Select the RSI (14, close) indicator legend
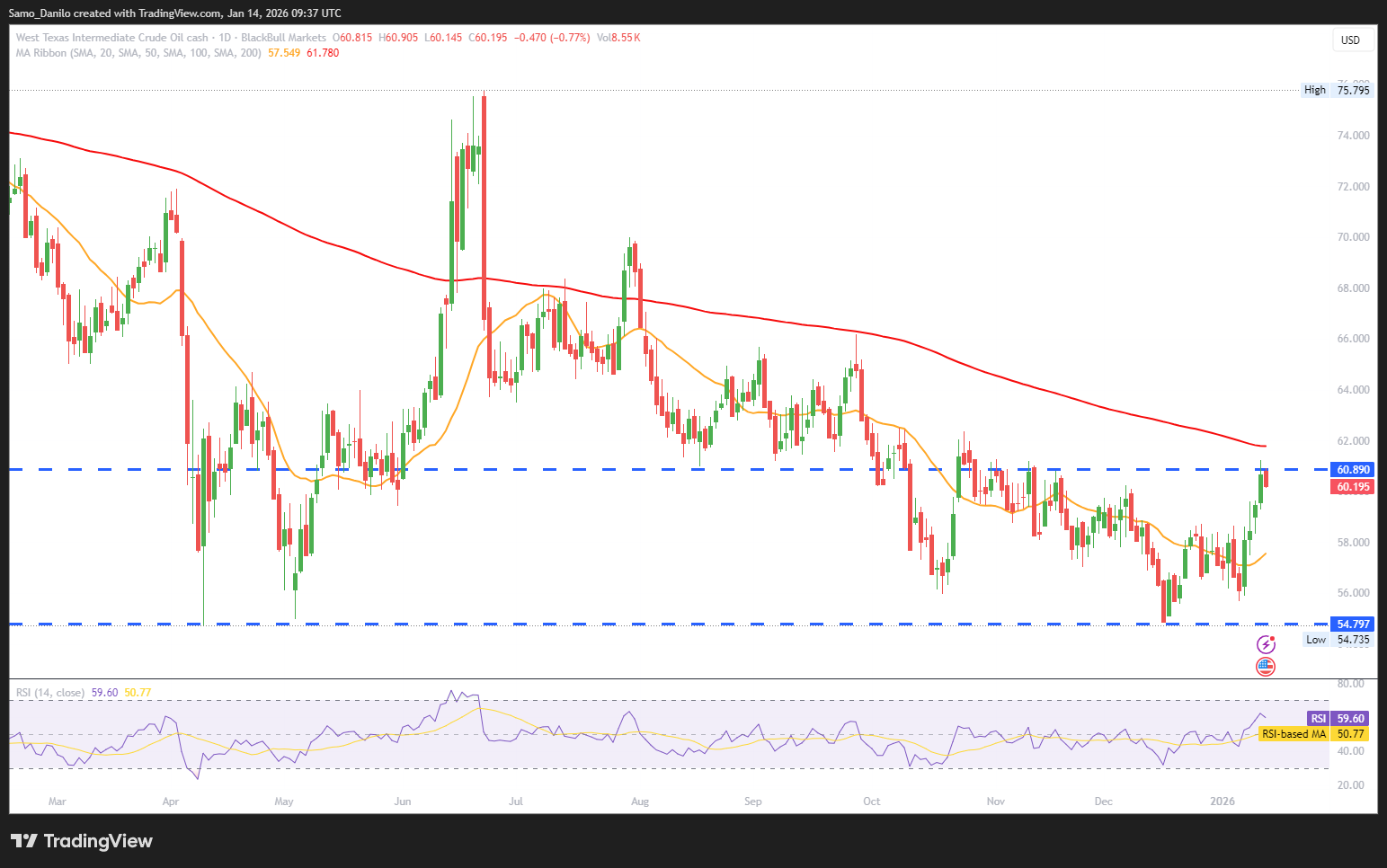1387x868 pixels. (50, 693)
